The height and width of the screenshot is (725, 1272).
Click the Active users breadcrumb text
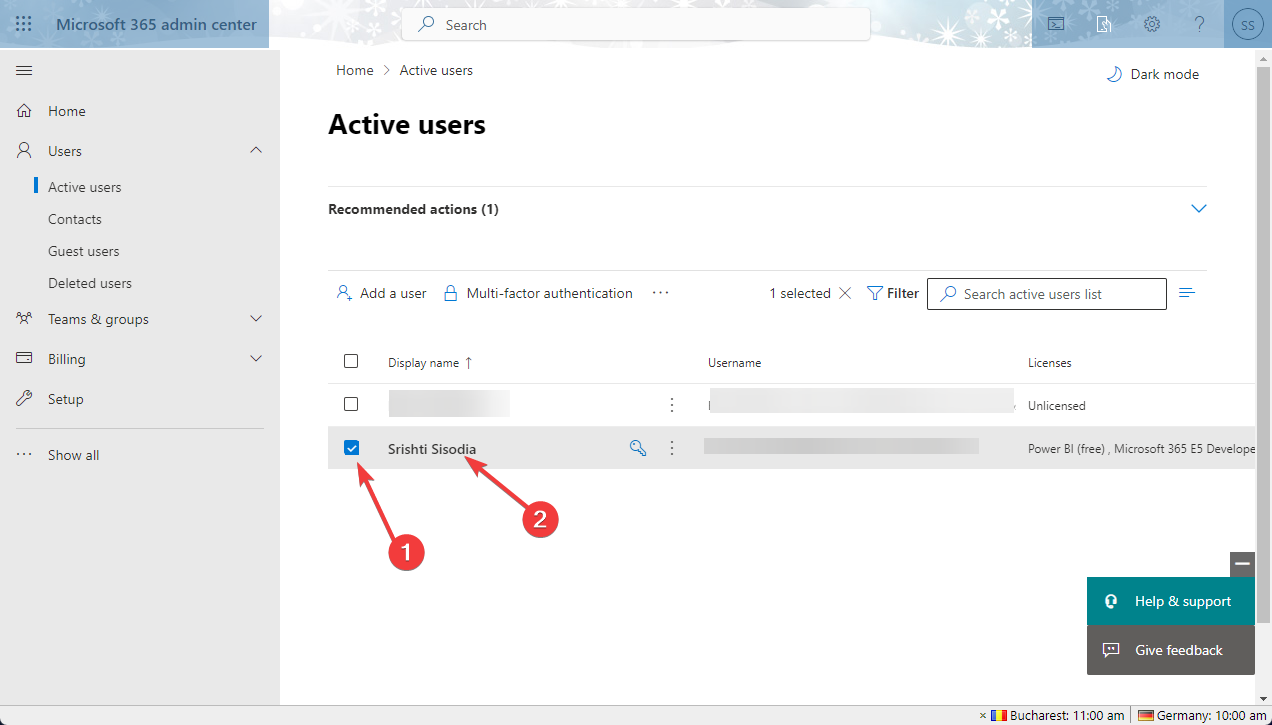click(x=436, y=70)
